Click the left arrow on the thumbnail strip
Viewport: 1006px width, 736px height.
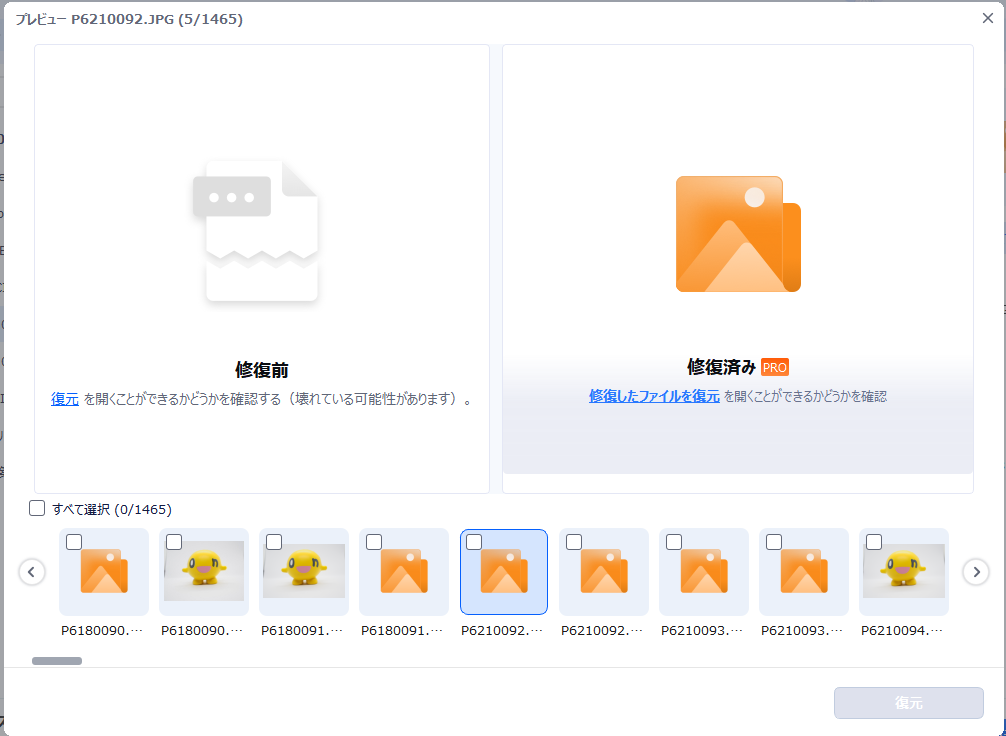tap(32, 572)
